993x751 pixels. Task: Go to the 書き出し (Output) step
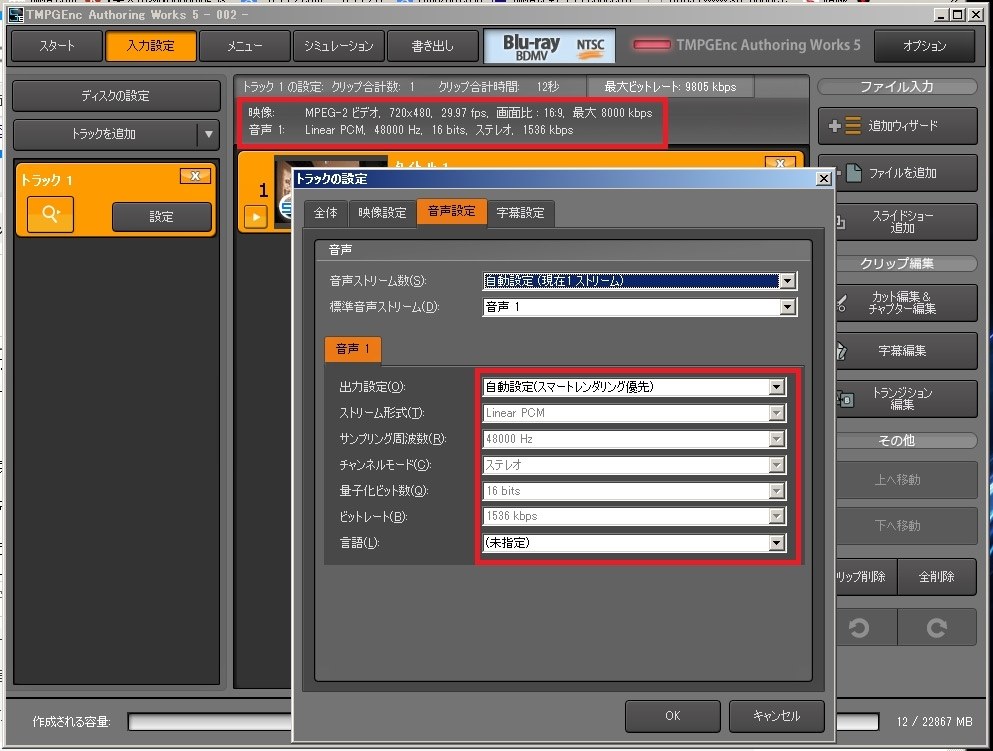pos(433,46)
